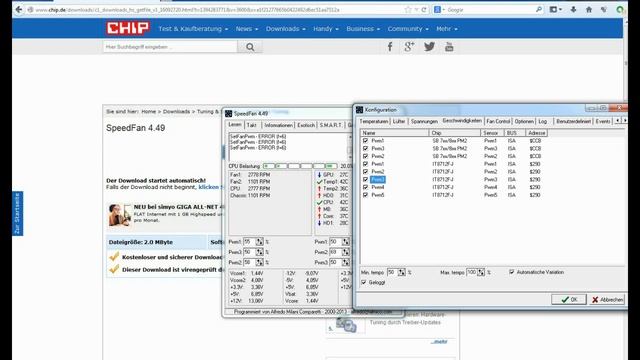Screen dimensions: 640x360
Task: Open CHIP's Facebook page icon
Action: [390, 47]
